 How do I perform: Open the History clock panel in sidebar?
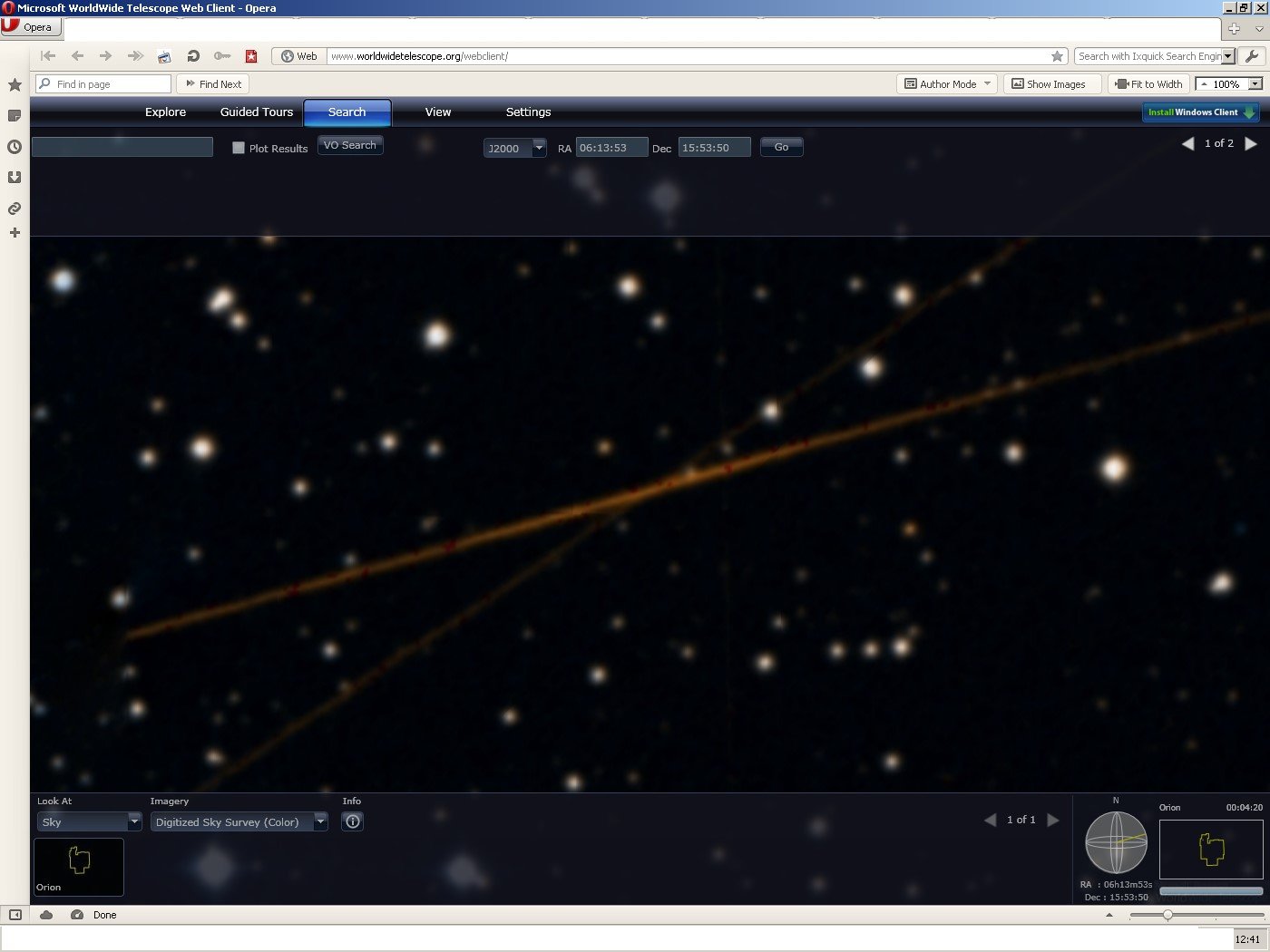pos(15,147)
